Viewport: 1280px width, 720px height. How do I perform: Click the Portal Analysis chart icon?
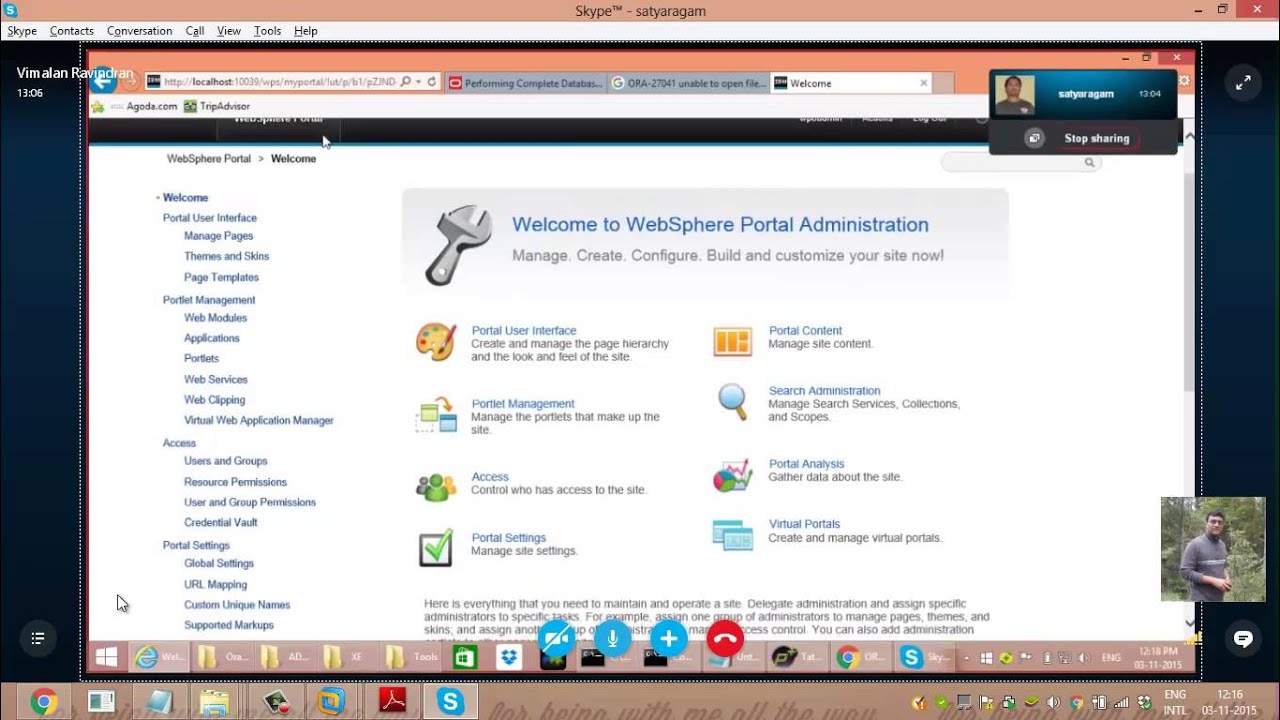732,475
